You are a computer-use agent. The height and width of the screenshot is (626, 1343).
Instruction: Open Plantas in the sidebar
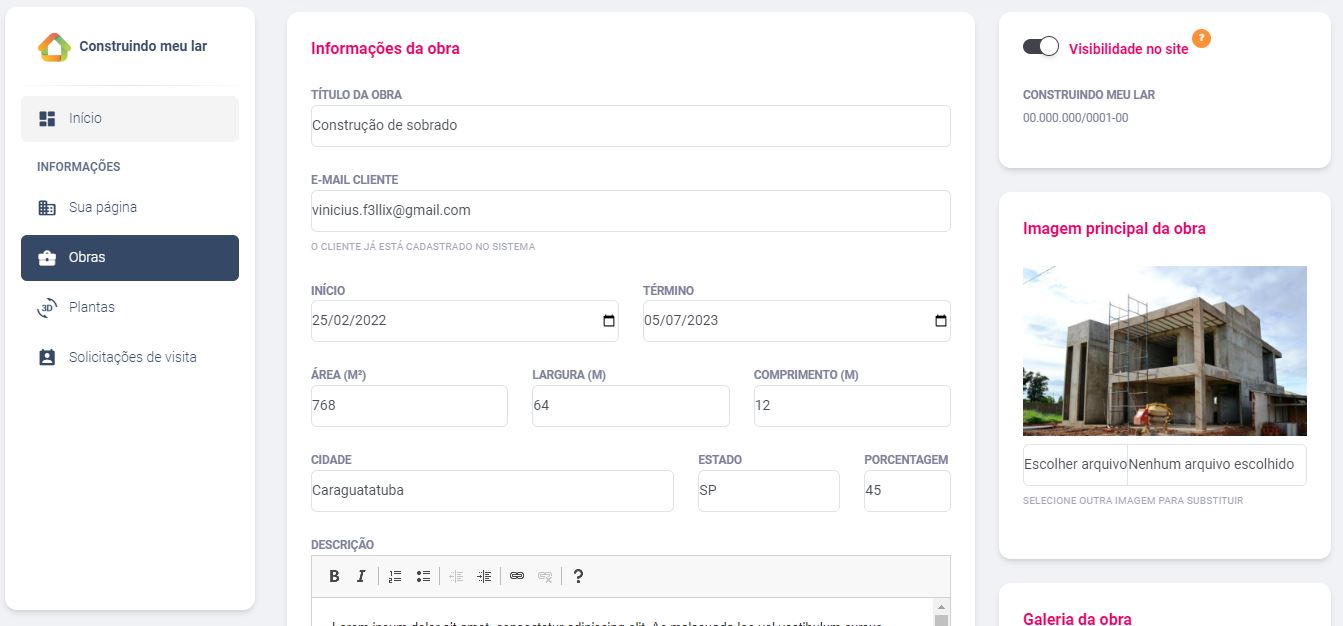[x=130, y=307]
